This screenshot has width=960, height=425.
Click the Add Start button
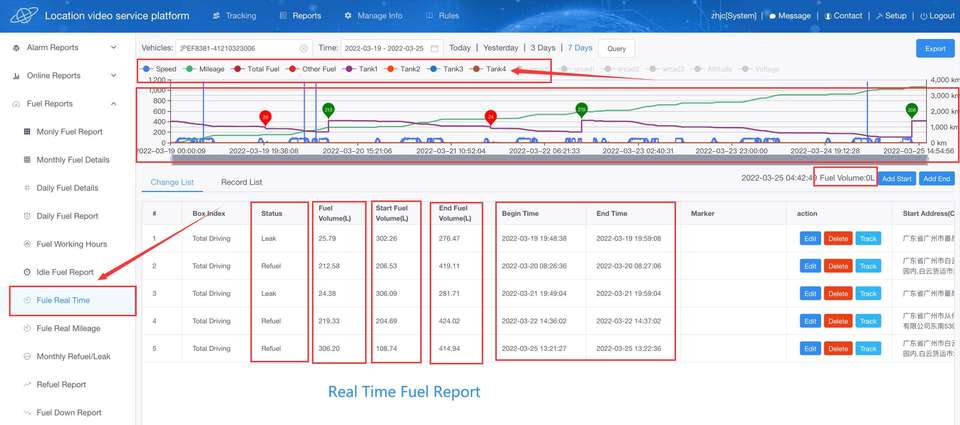[897, 178]
